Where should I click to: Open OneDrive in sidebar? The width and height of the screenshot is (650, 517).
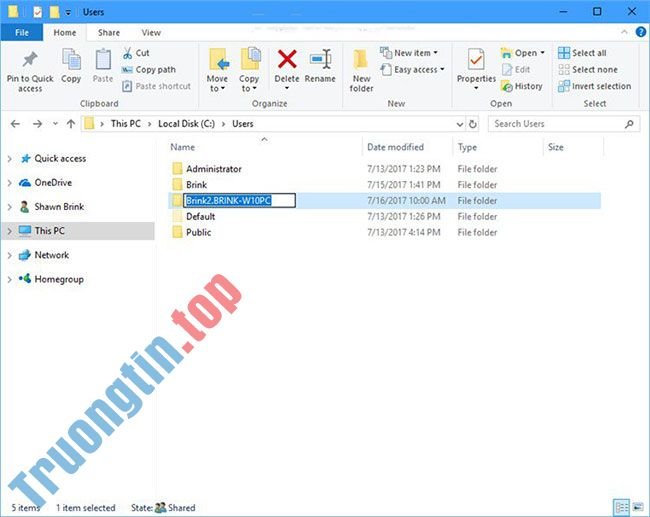pos(53,183)
